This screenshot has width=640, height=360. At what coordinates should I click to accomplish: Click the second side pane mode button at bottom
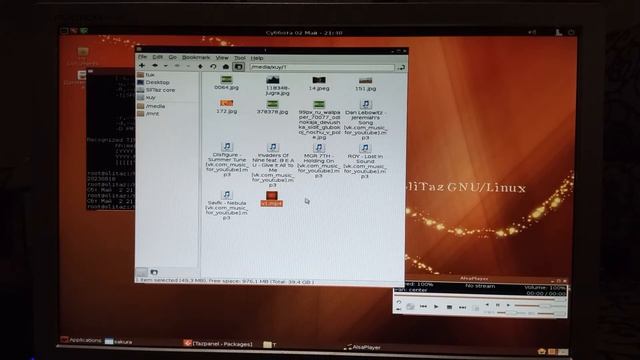(x=154, y=272)
